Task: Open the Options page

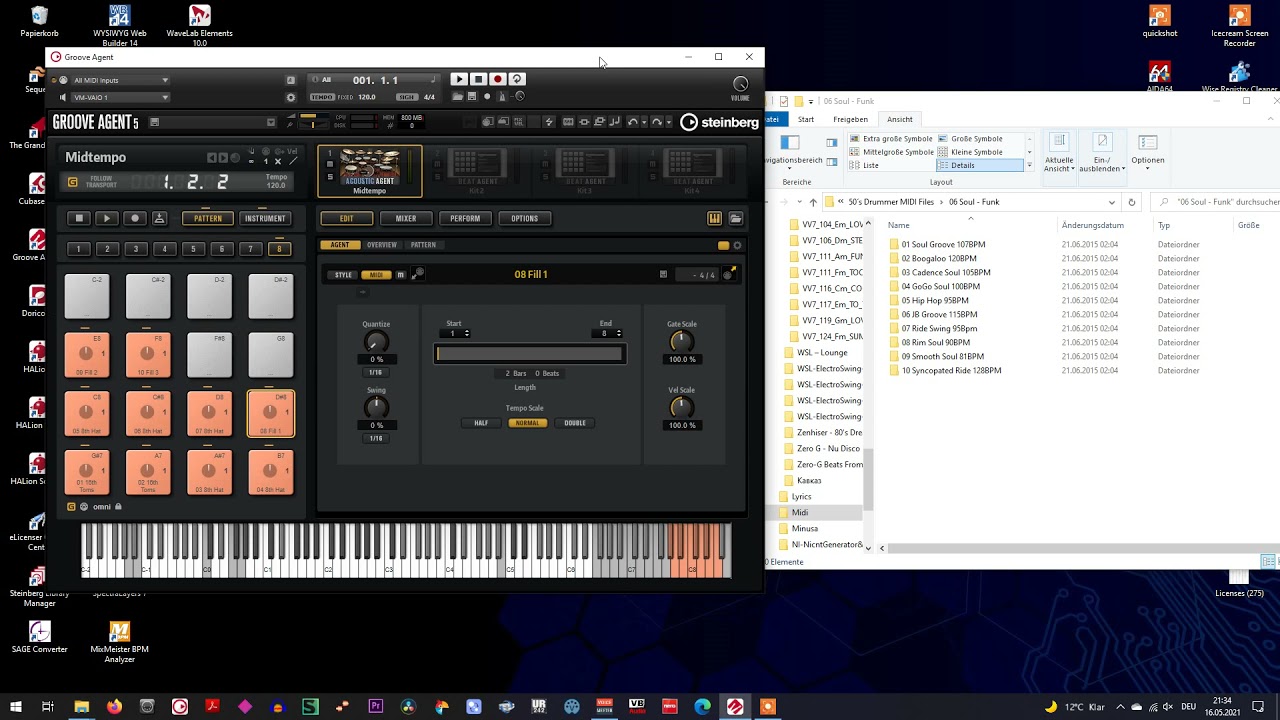Action: click(524, 218)
